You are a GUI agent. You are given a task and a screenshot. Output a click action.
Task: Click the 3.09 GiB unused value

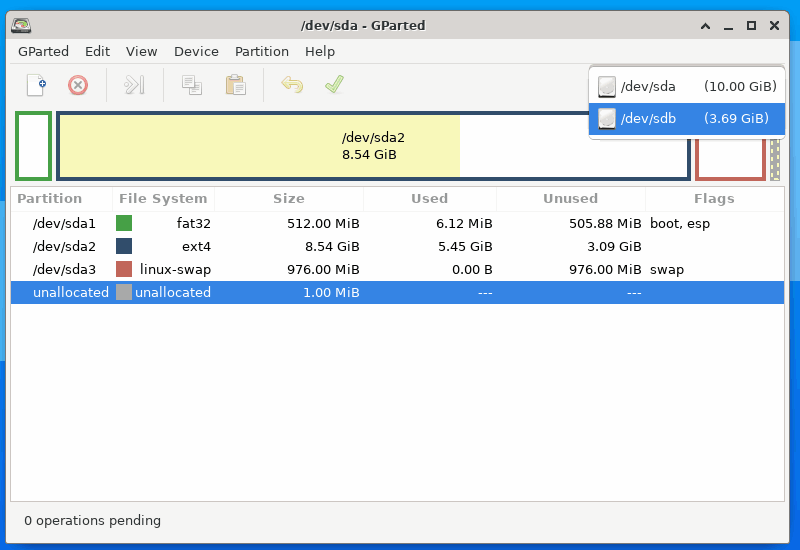[614, 246]
